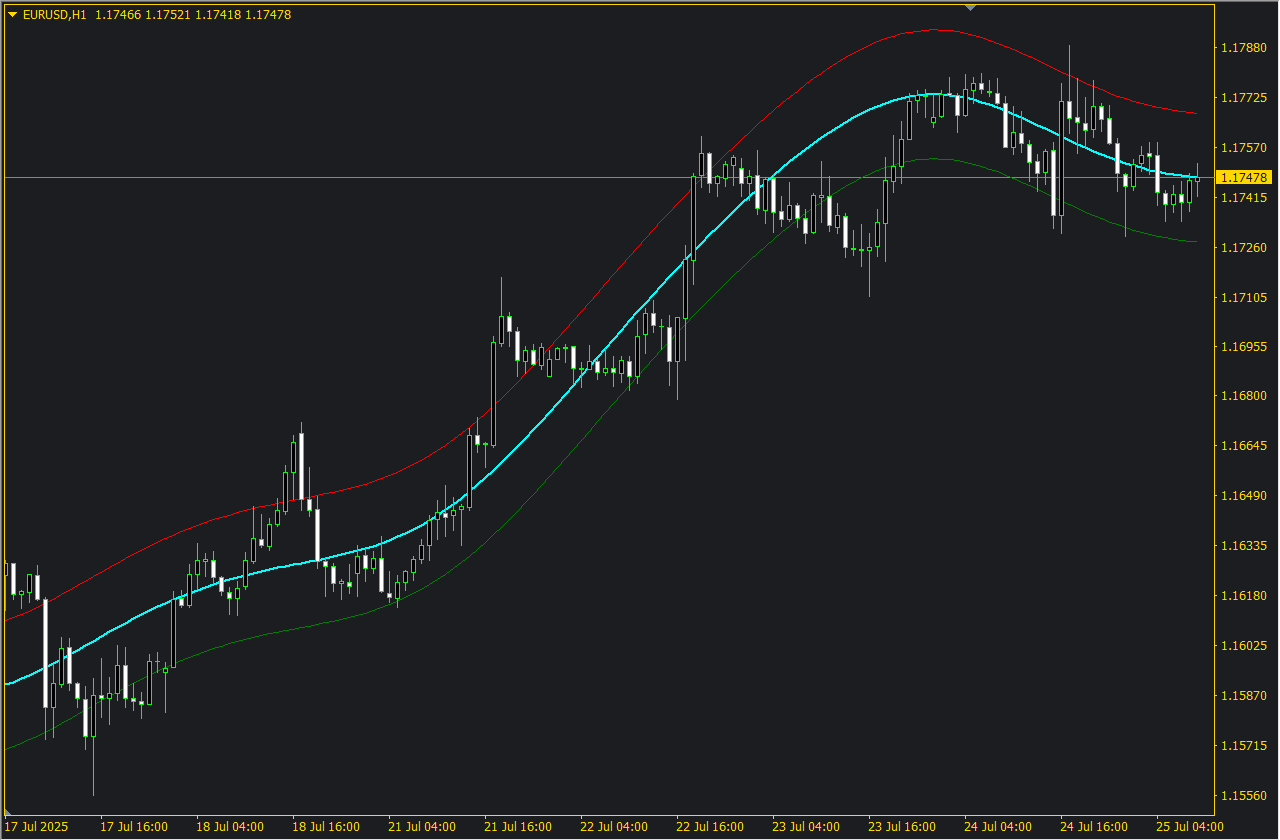This screenshot has width=1280, height=840.
Task: Click the 18 Jul 04:00 time label
Action: point(230,827)
